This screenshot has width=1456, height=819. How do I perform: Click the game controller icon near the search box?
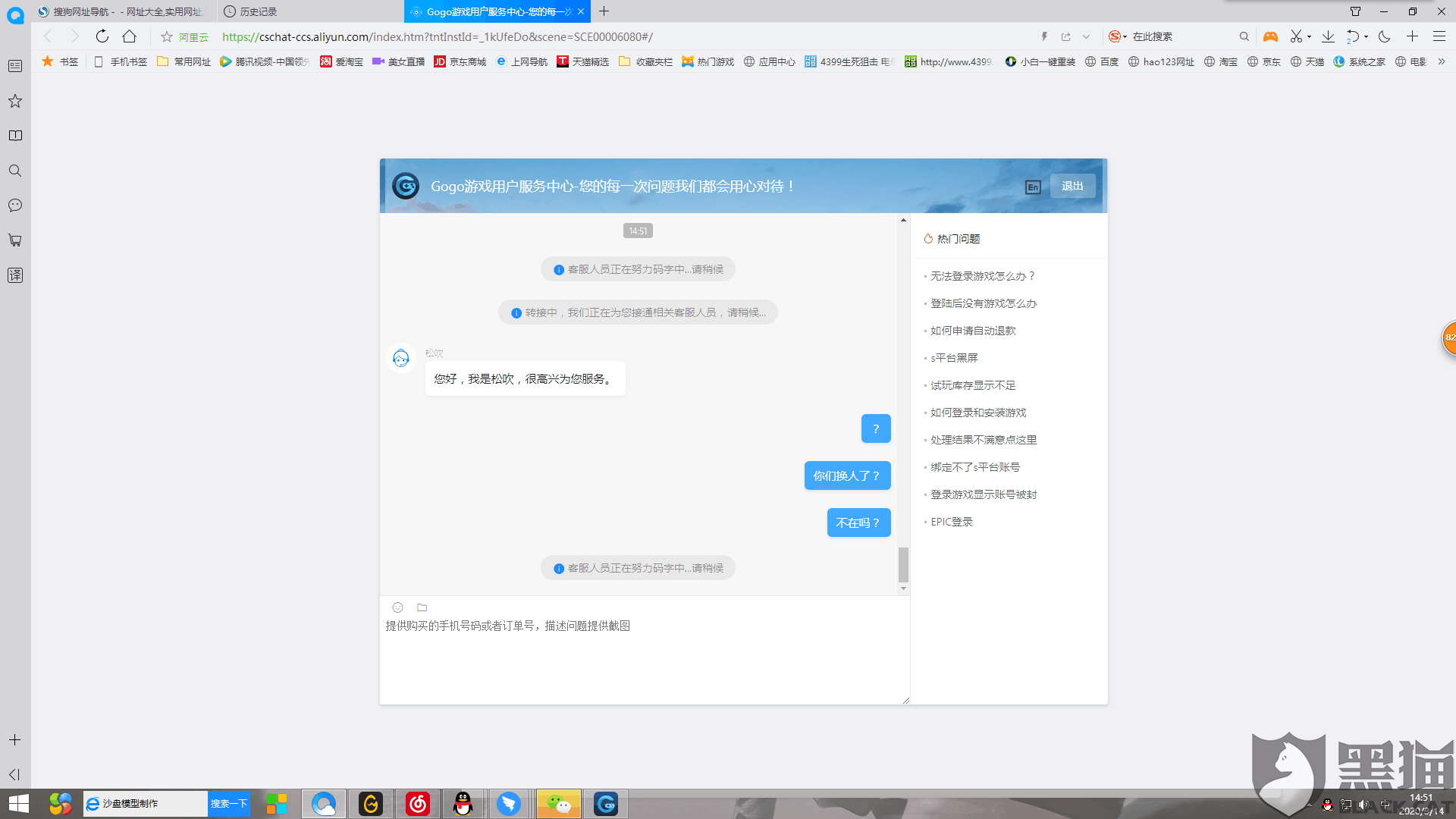[1270, 36]
